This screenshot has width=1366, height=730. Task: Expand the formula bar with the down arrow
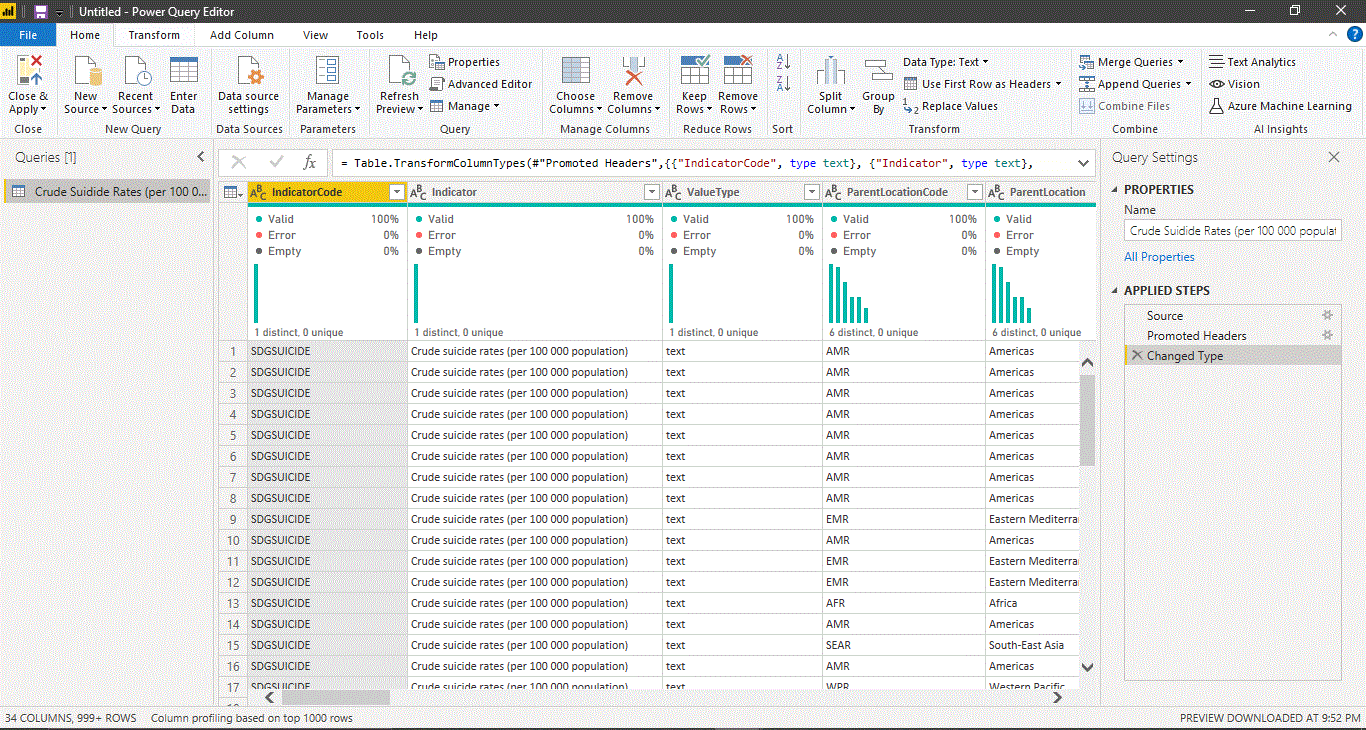1084,163
